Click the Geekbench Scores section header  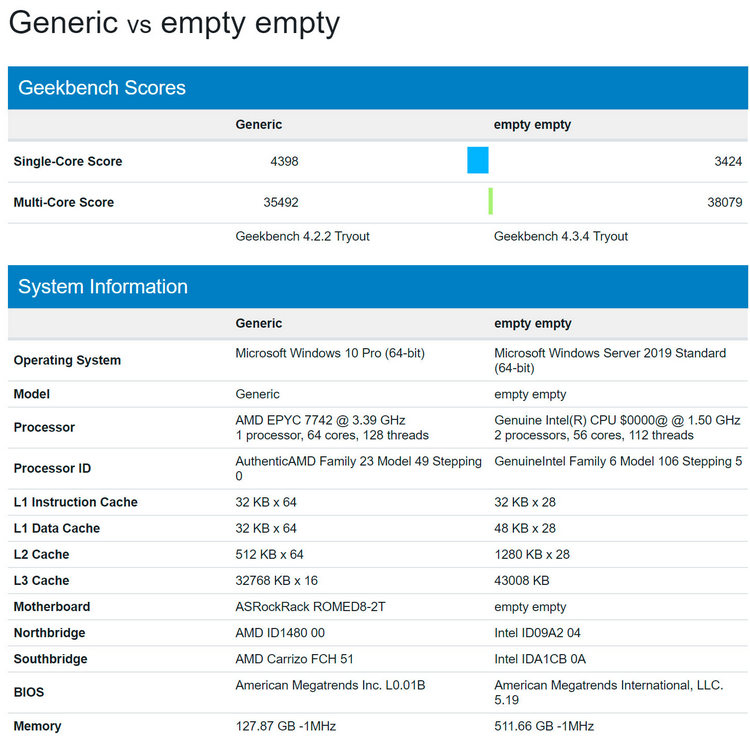pos(378,88)
